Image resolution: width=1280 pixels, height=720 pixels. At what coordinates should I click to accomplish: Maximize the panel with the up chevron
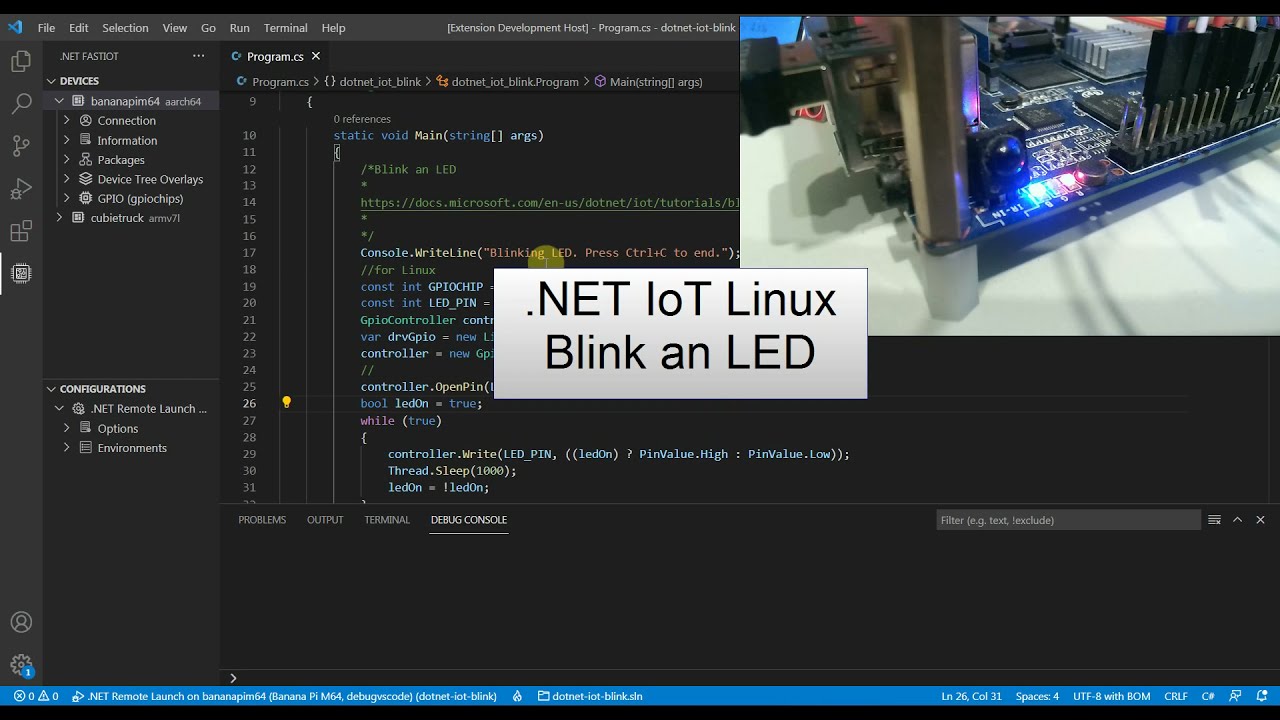click(x=1237, y=520)
